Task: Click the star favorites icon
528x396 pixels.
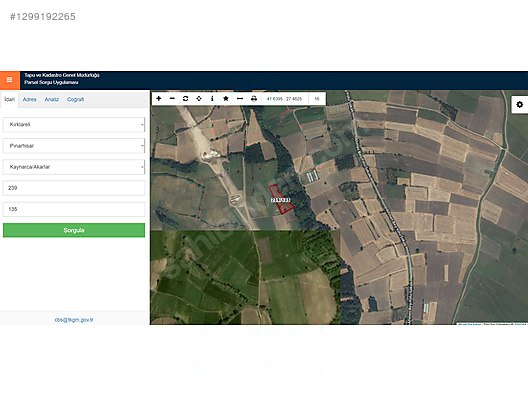Action: point(226,99)
